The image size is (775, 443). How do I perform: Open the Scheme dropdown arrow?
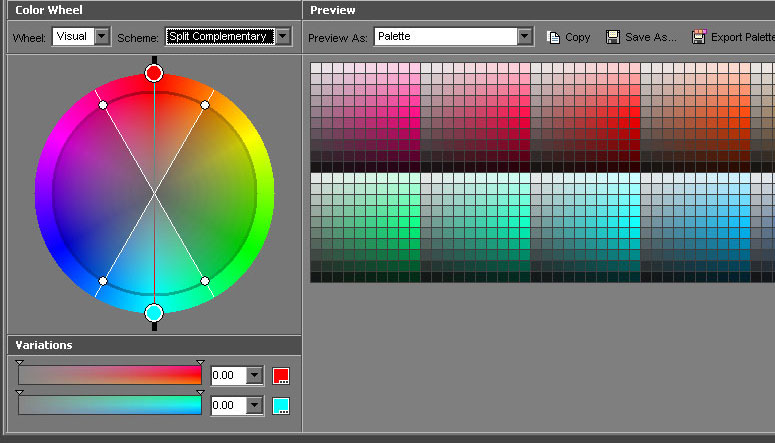pyautogui.click(x=283, y=36)
